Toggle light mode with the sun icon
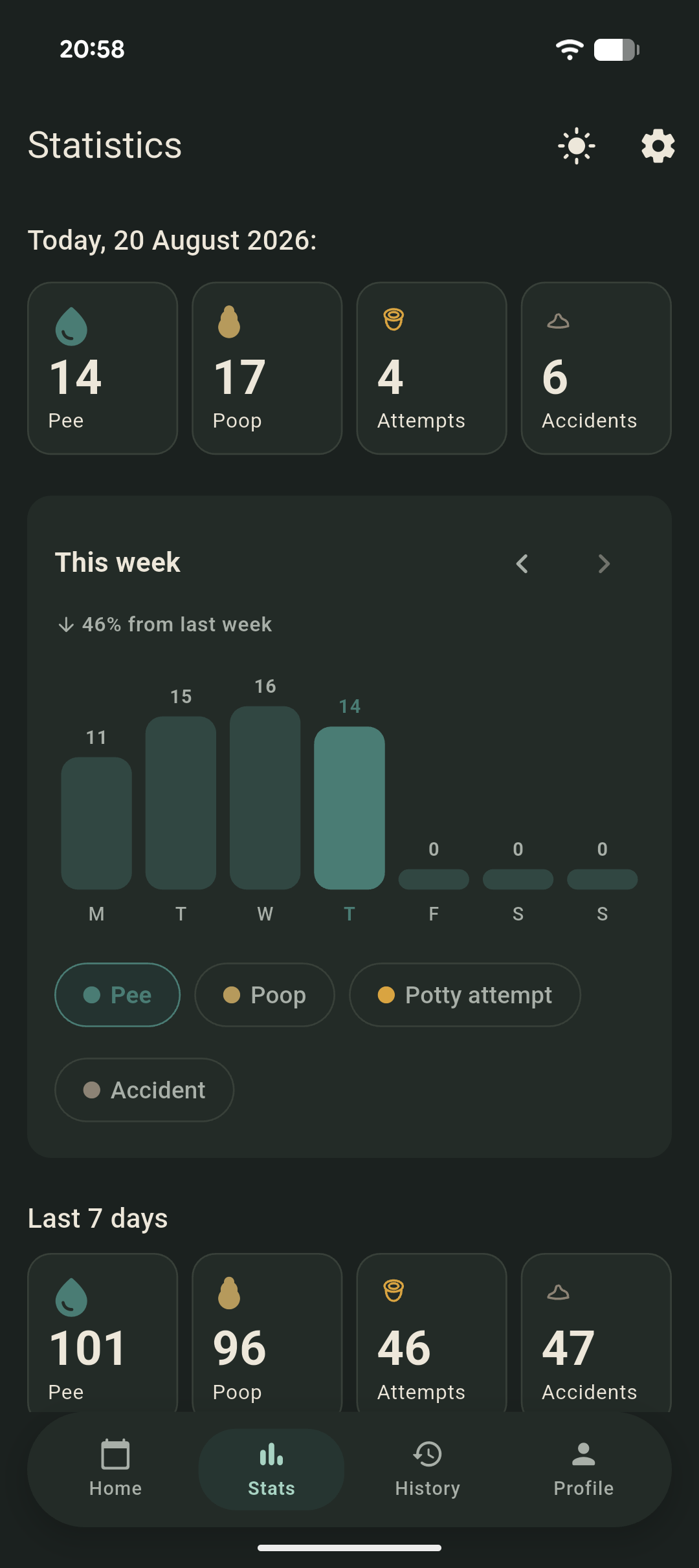 [x=577, y=146]
